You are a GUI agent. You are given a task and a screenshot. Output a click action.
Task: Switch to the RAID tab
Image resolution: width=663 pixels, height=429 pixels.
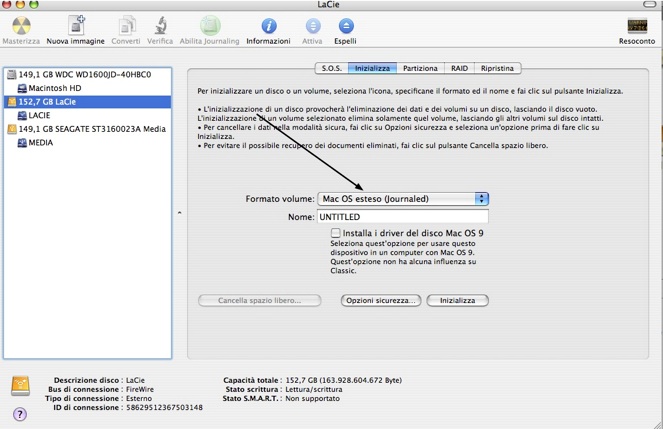pos(460,68)
